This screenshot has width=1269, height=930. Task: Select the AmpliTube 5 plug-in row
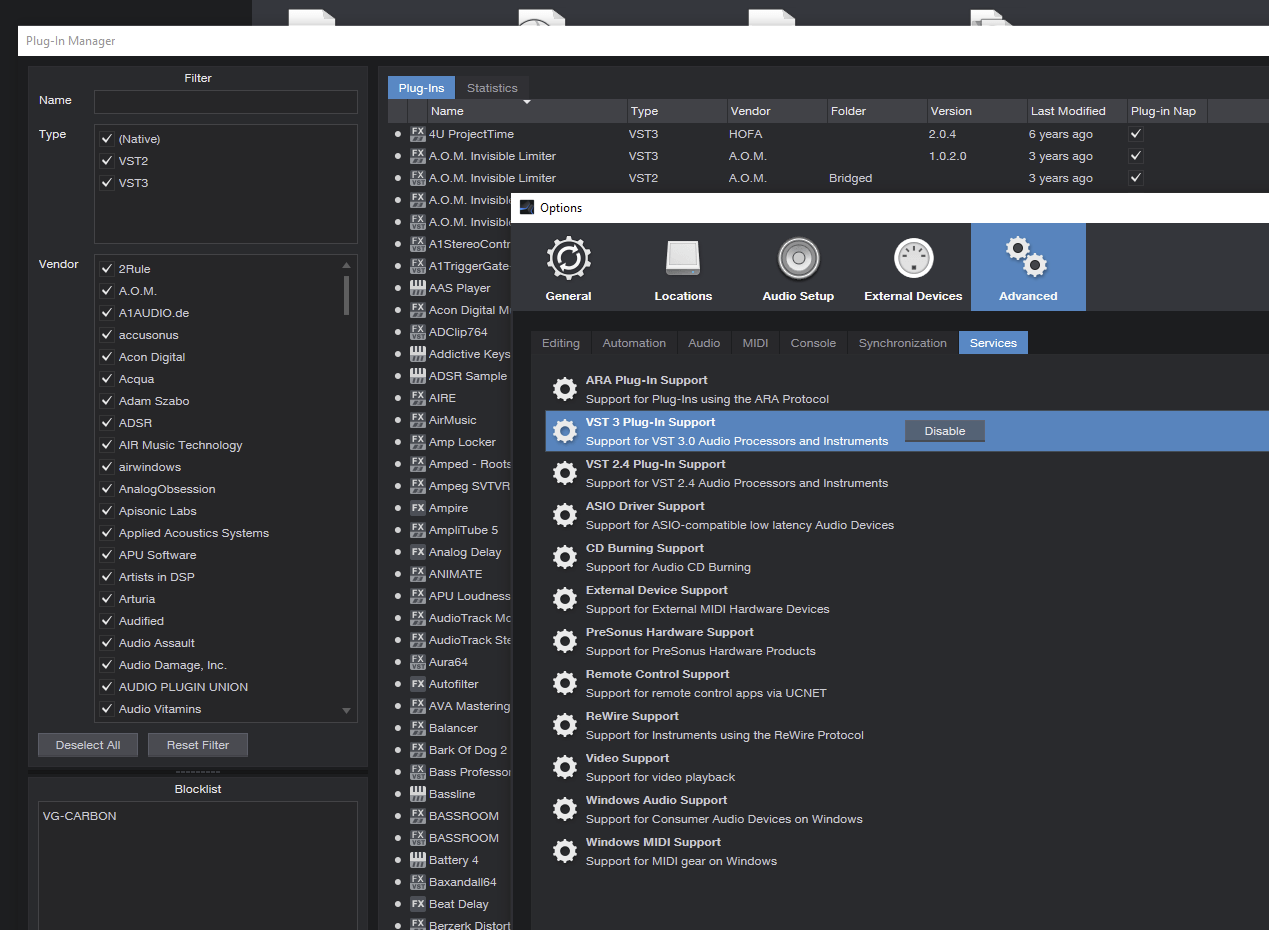[x=464, y=530]
